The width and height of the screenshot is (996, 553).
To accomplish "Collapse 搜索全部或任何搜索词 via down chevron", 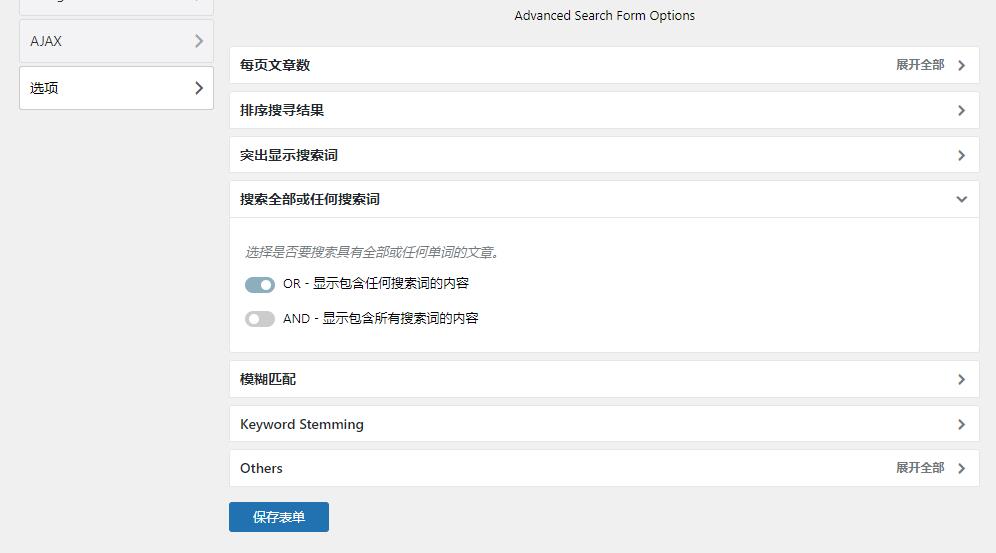I will pos(962,199).
